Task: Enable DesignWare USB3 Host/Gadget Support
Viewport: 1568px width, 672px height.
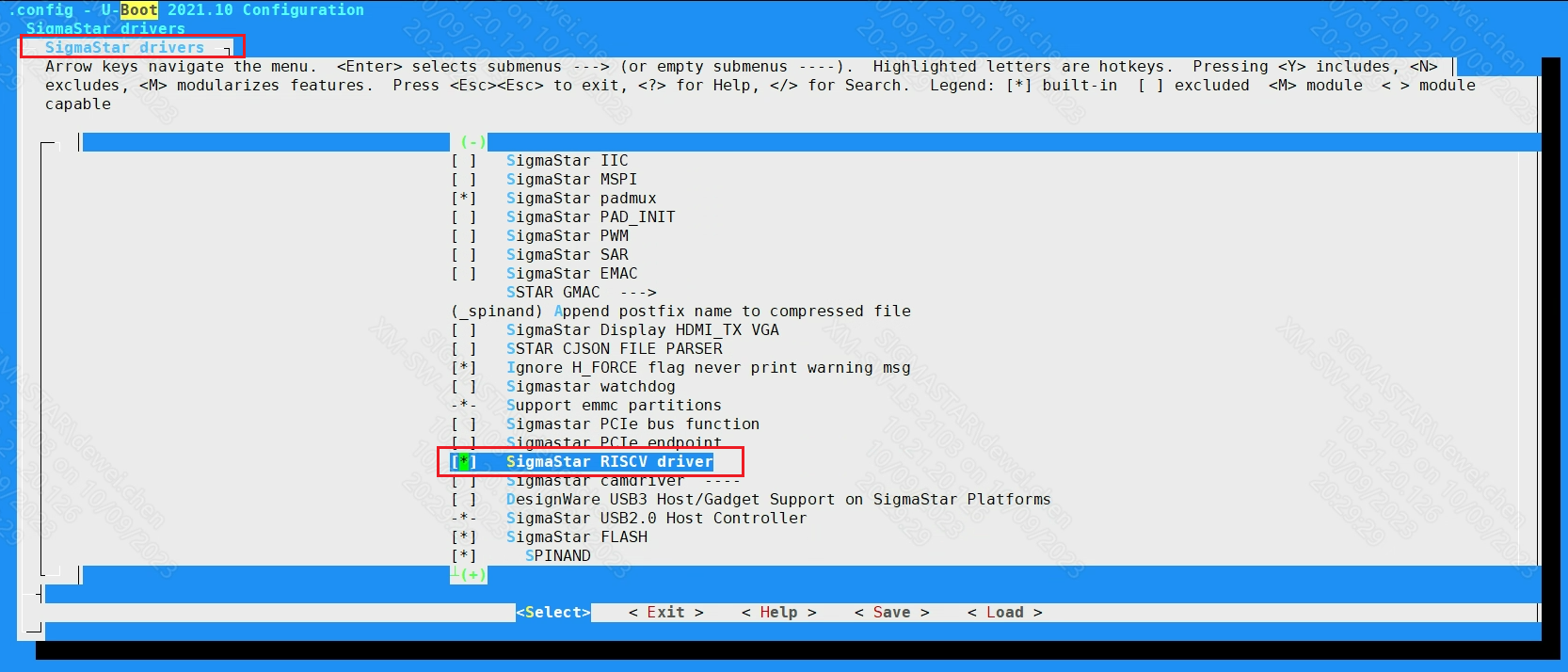Action: coord(464,500)
